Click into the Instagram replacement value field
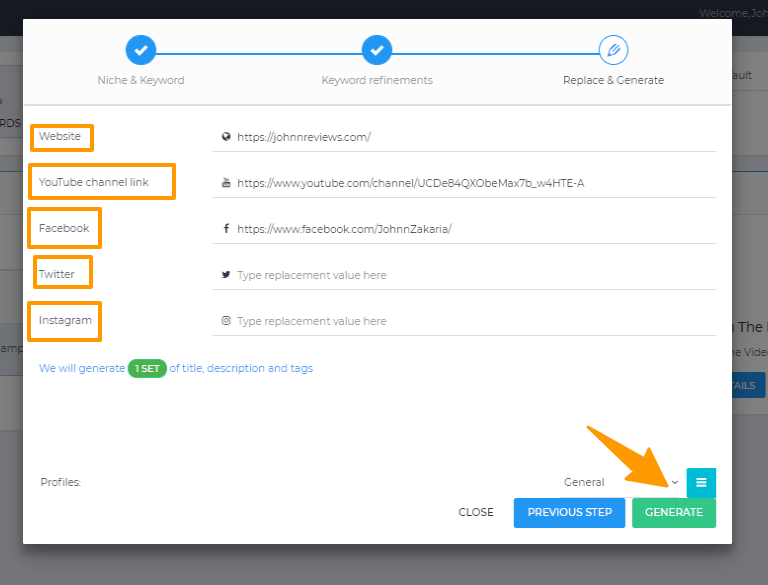 470,321
